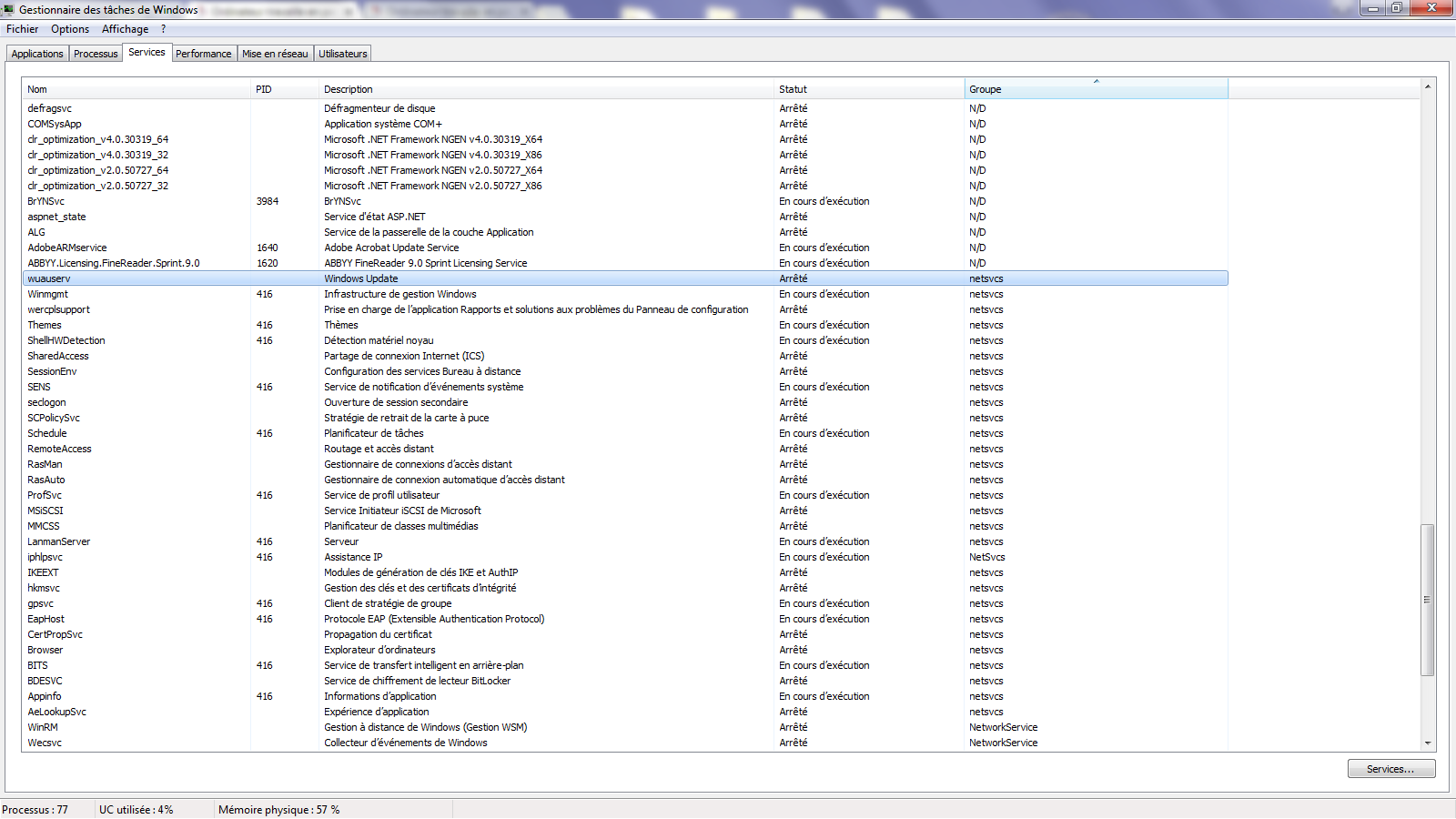The image size is (1456, 819).
Task: Click the scrollbar up arrow
Action: tap(1428, 86)
